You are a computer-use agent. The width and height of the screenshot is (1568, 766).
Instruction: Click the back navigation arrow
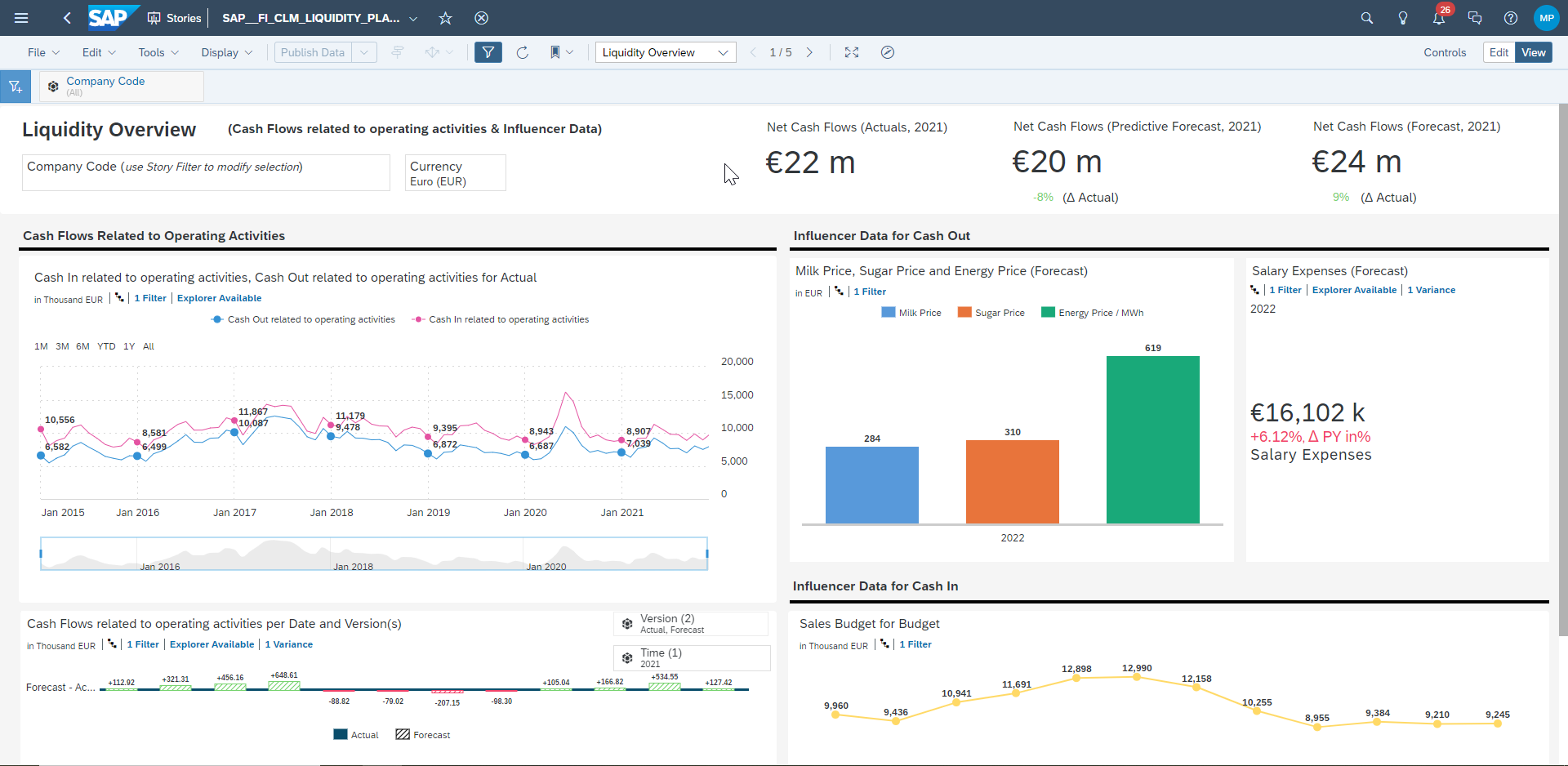(67, 18)
